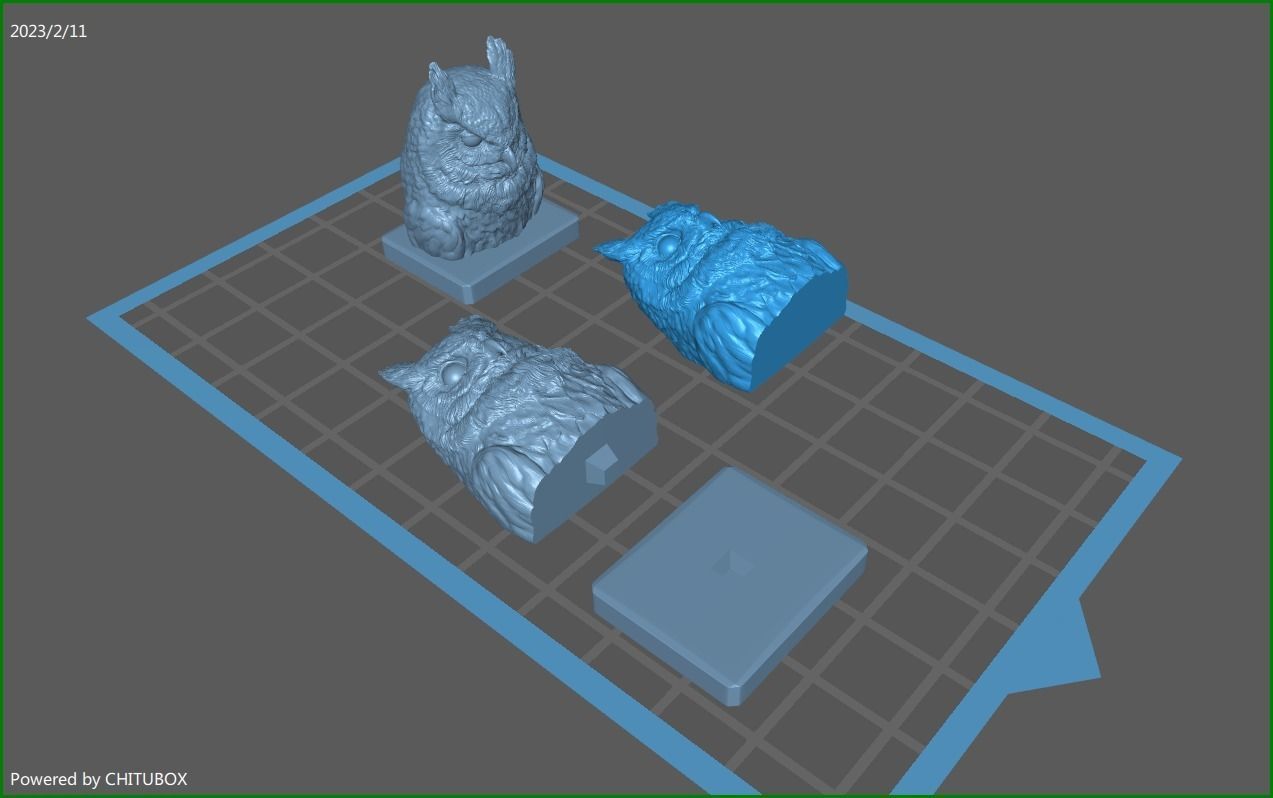
Task: Click the 2023/2/11 date text
Action: pos(49,31)
